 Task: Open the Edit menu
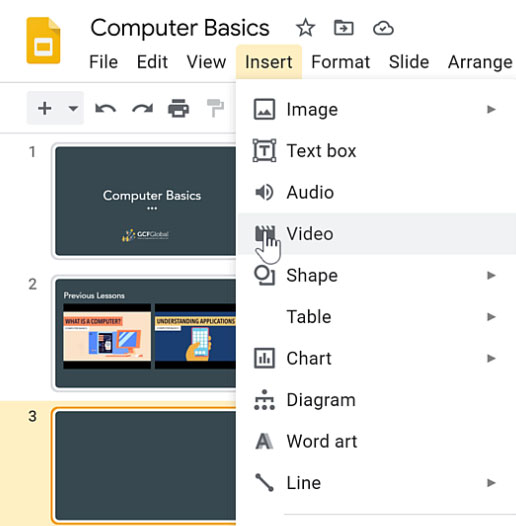[x=152, y=62]
